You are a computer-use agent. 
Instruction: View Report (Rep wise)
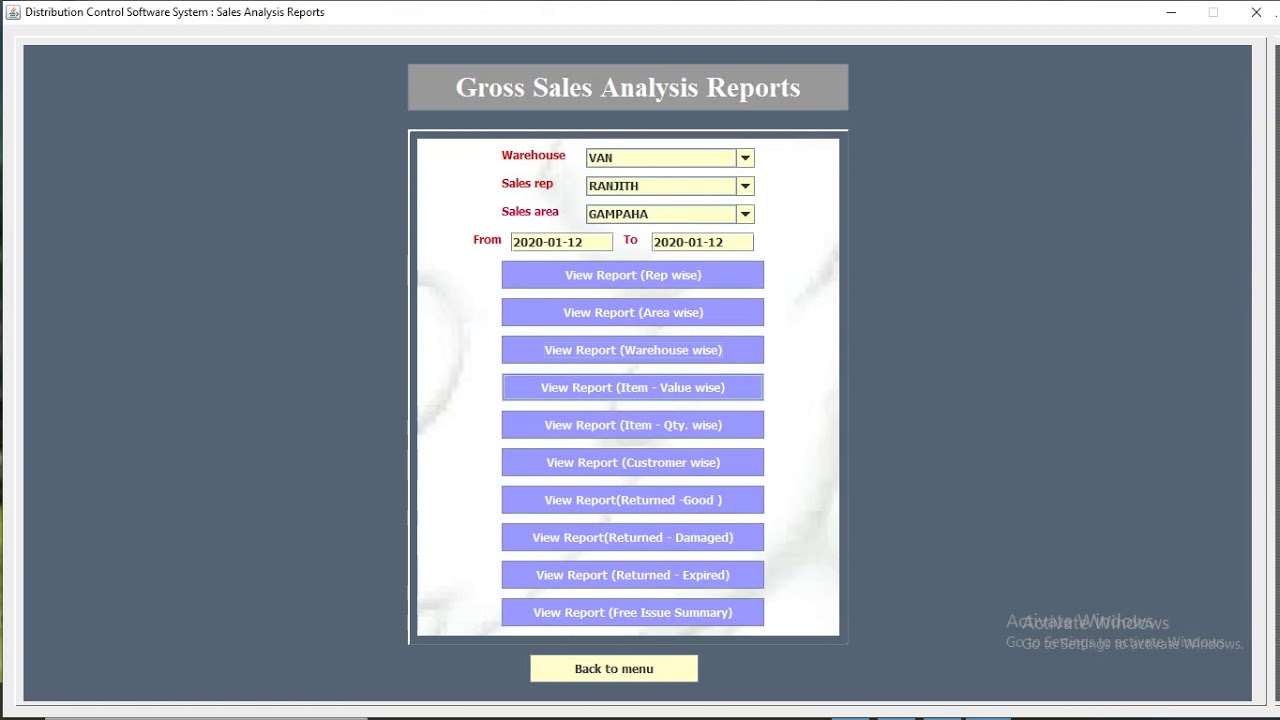(633, 275)
